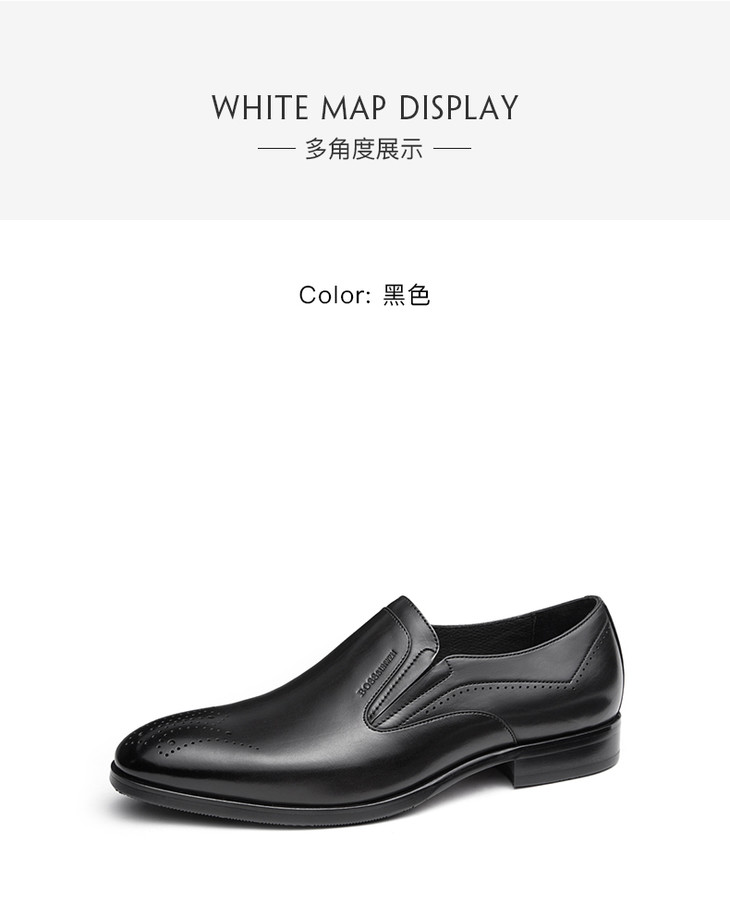Click the WHITE MAP DISPLAY heading

[365, 108]
